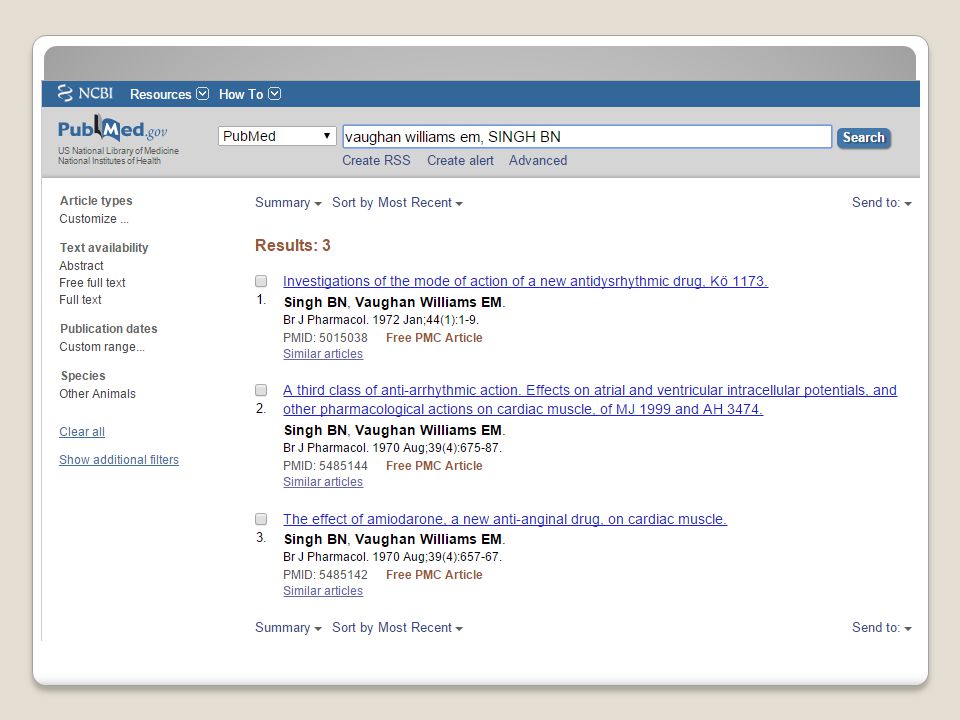Click the 'Article types' filter heading
Screen dimensions: 960x720
click(x=96, y=201)
